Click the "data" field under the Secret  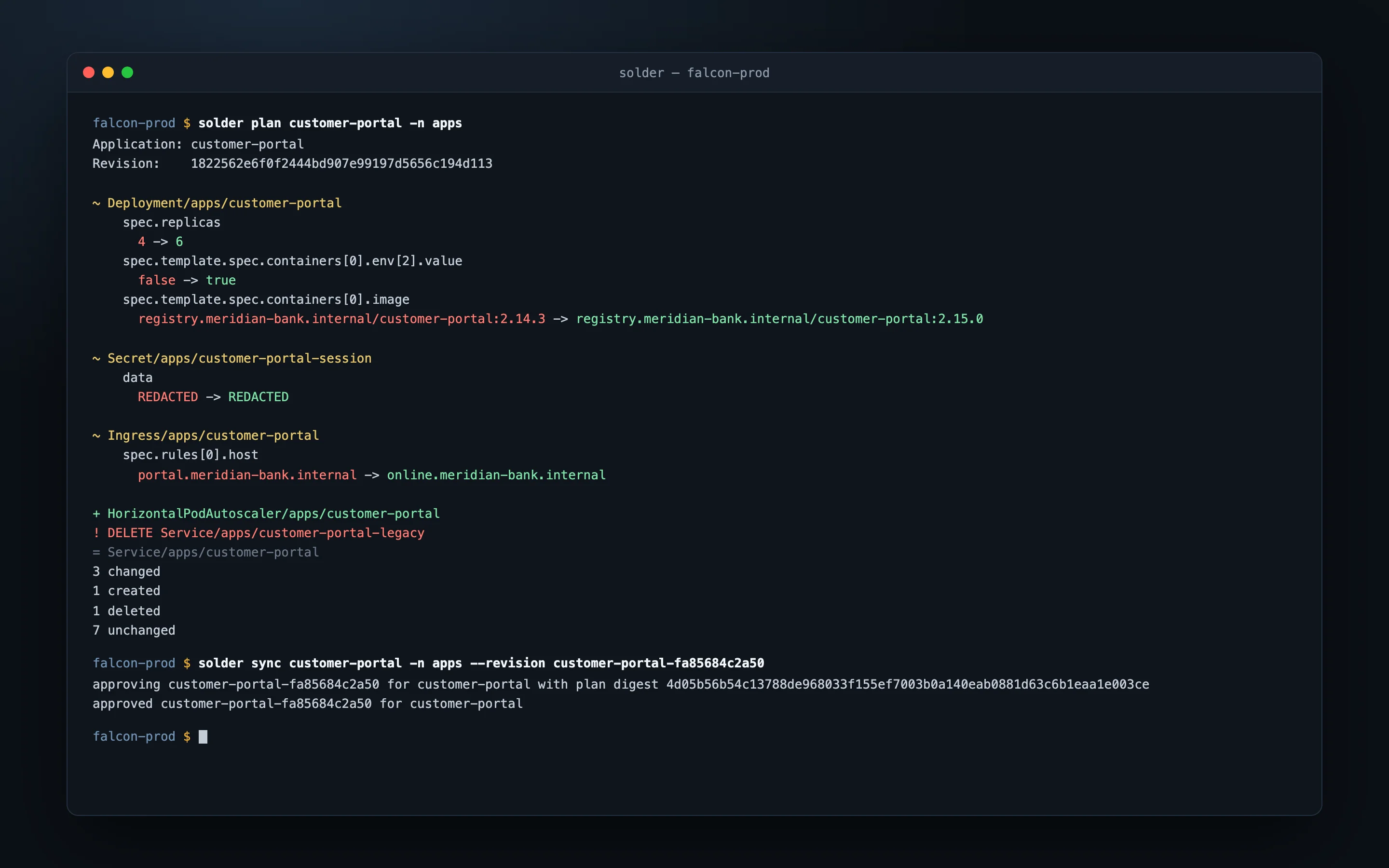point(138,378)
